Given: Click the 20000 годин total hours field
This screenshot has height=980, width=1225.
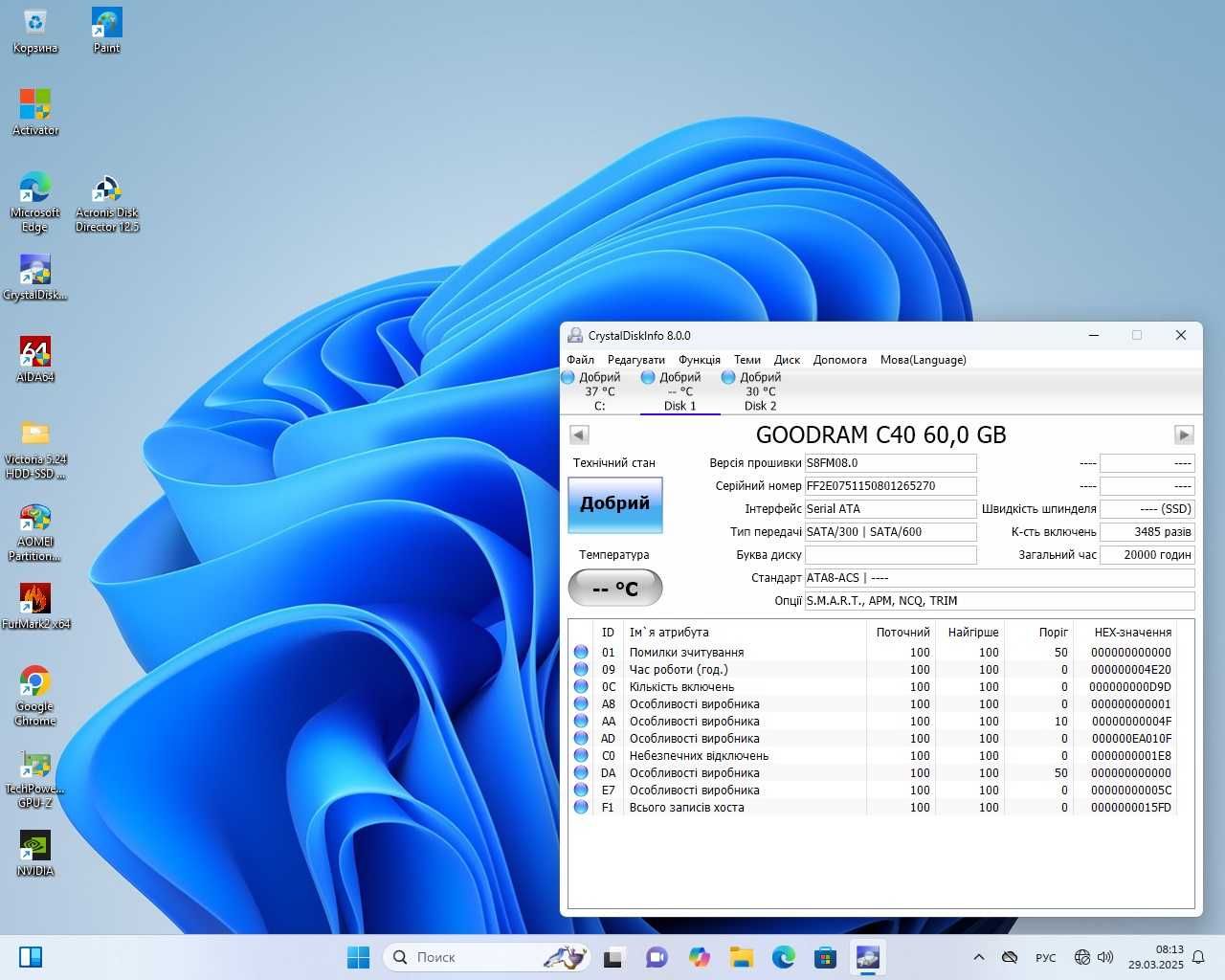Looking at the screenshot, I should 1147,555.
